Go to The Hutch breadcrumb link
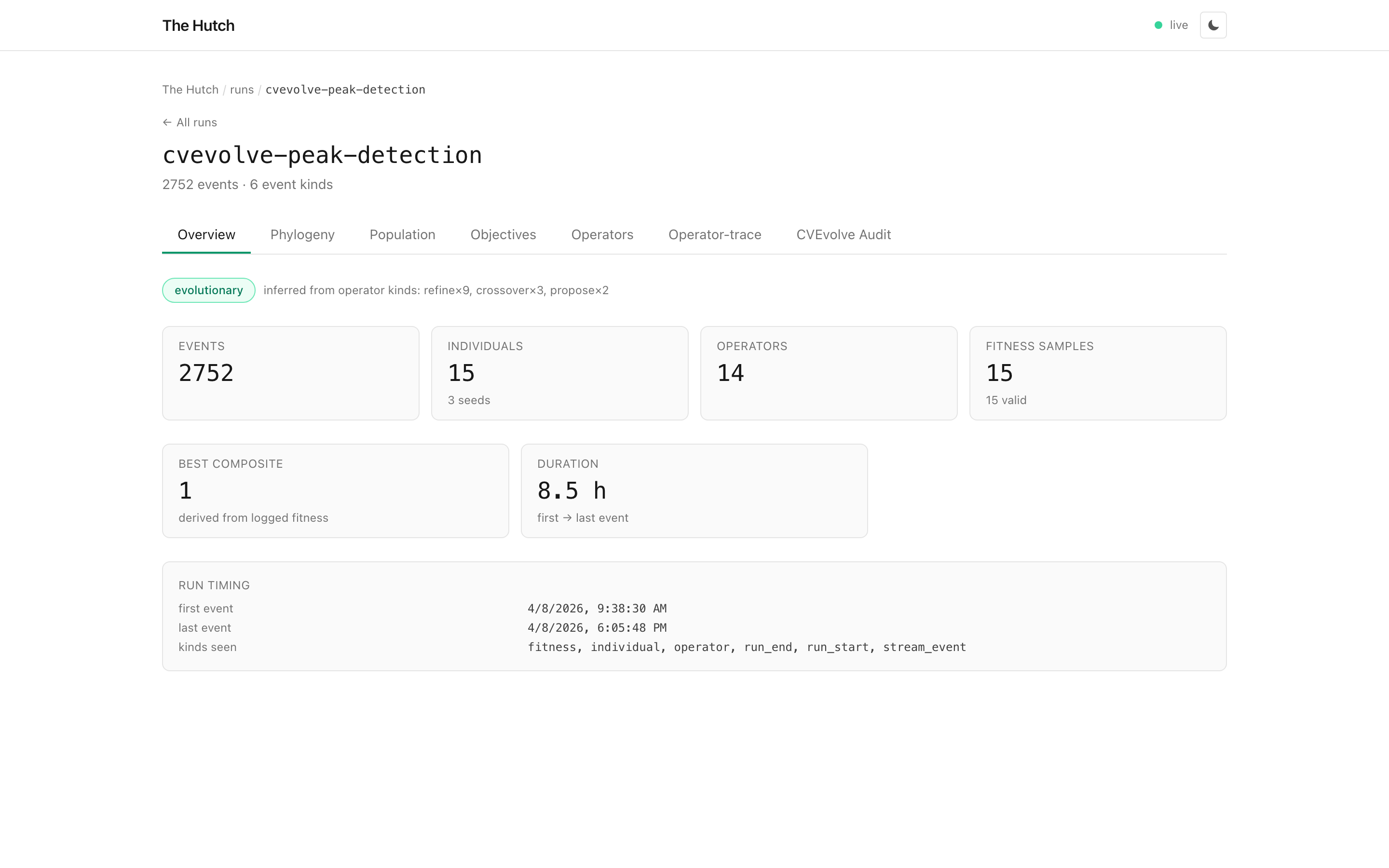 coord(190,90)
